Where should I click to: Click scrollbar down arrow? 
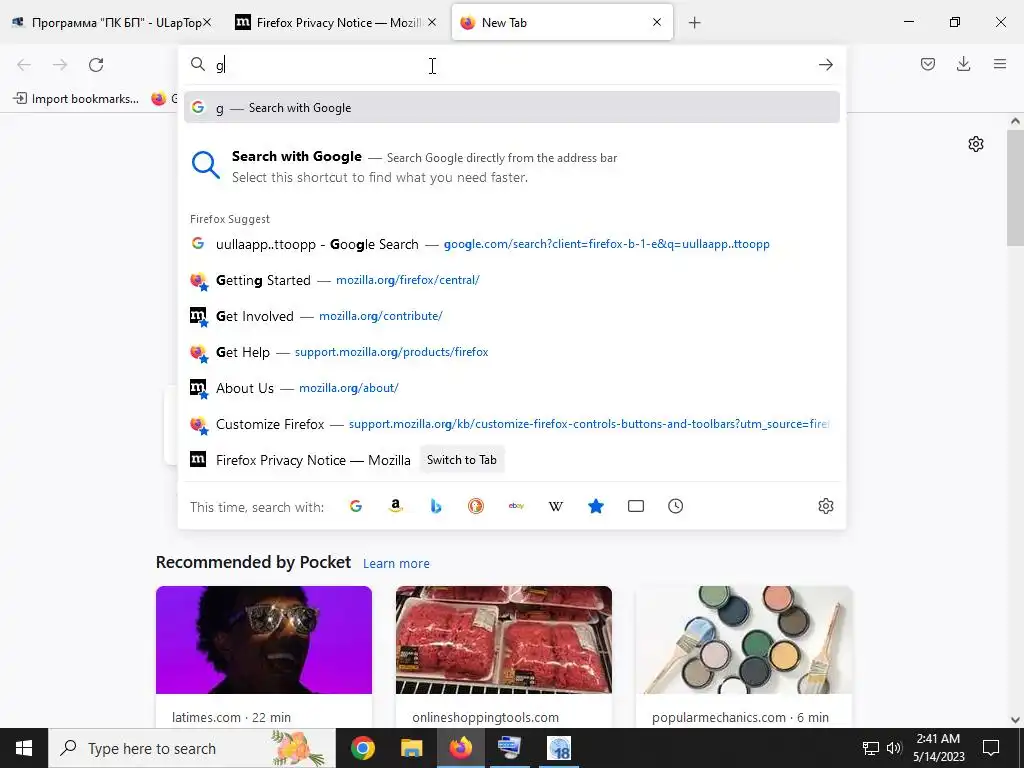pyautogui.click(x=1015, y=720)
